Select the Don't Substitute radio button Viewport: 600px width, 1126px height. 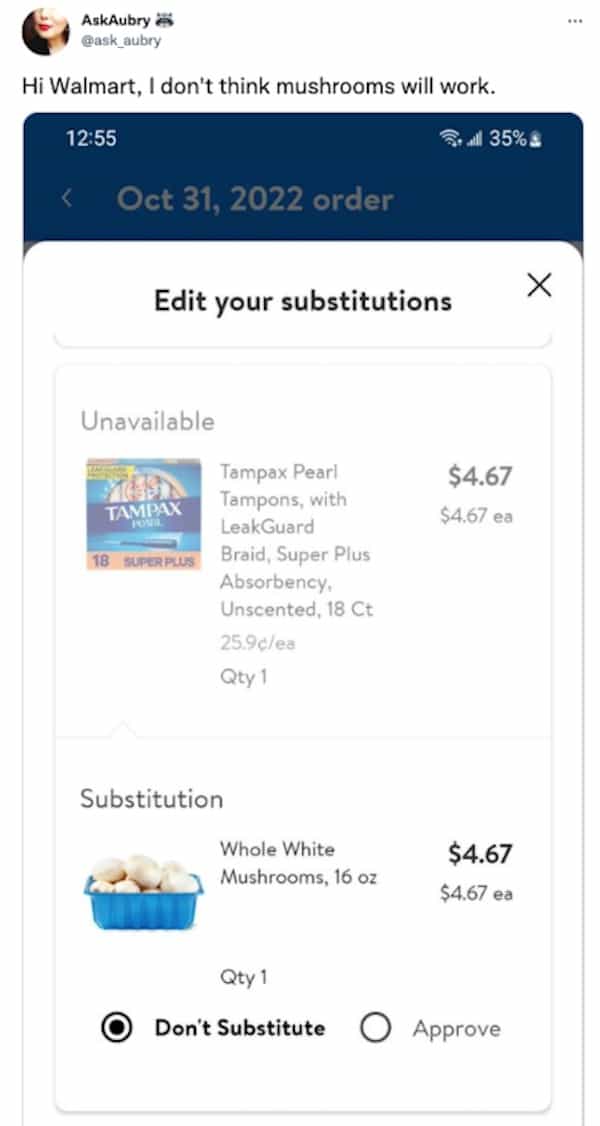(117, 1028)
